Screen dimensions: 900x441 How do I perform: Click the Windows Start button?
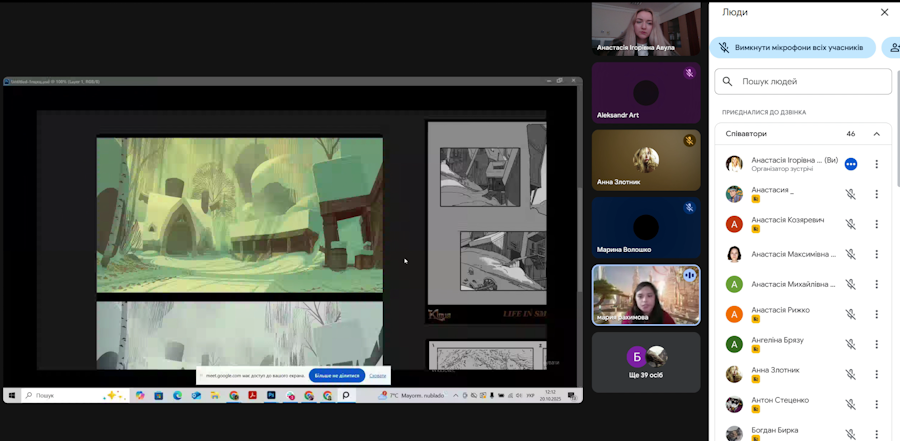[x=11, y=395]
